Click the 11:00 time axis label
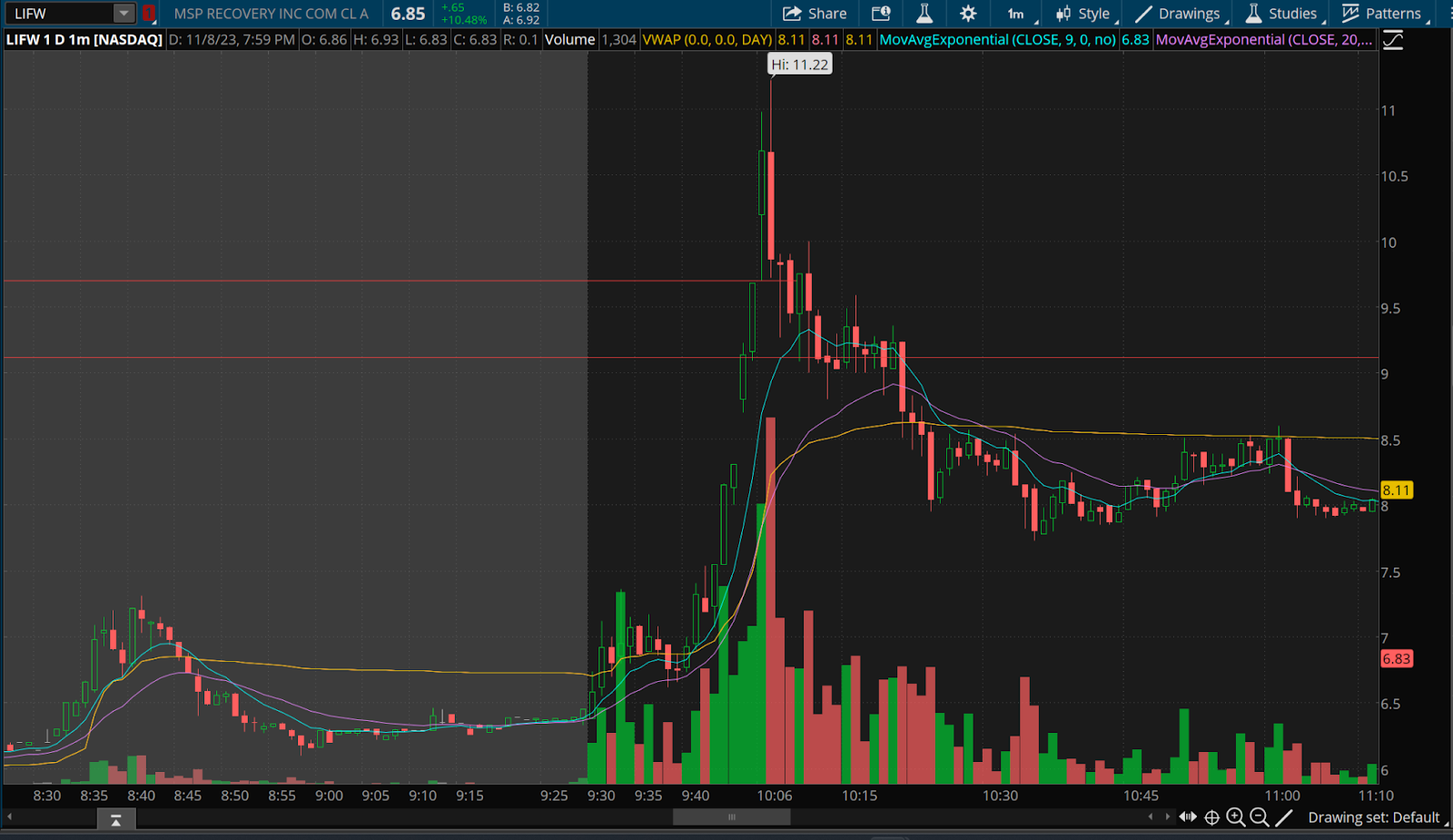The image size is (1453, 840). click(1282, 796)
